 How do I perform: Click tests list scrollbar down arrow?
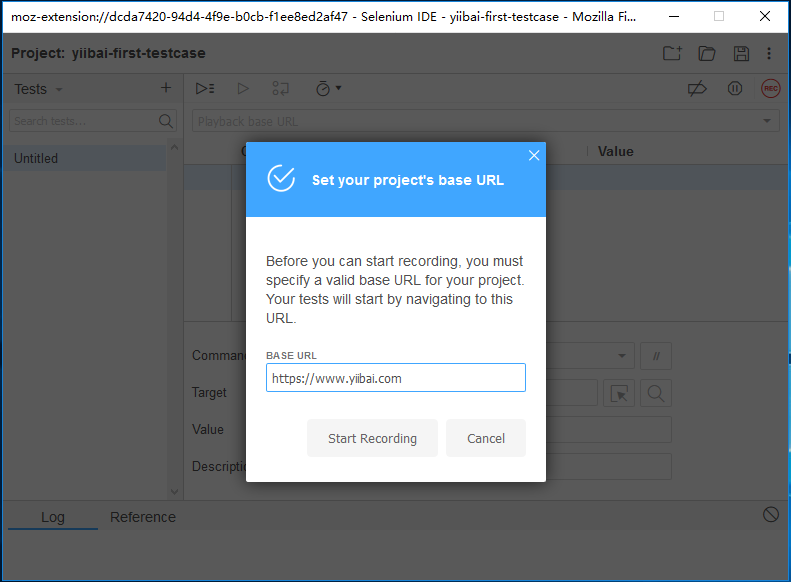175,491
